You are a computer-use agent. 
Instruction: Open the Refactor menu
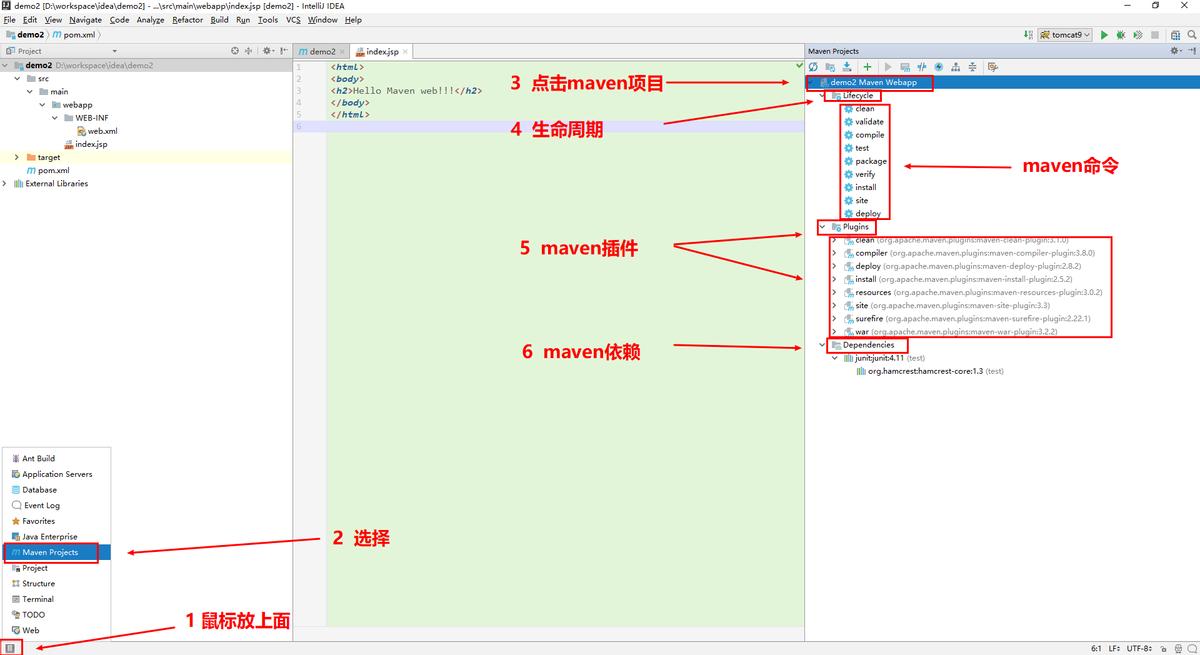187,20
